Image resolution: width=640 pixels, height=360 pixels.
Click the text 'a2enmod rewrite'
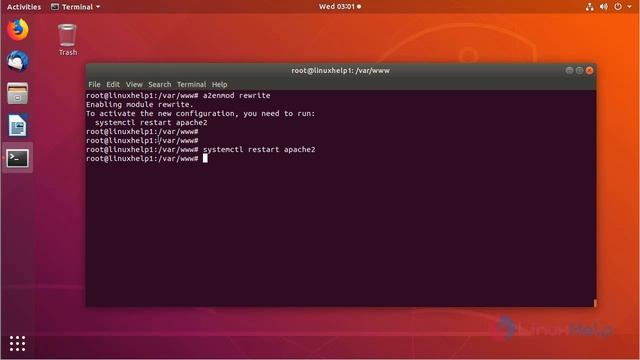236,96
